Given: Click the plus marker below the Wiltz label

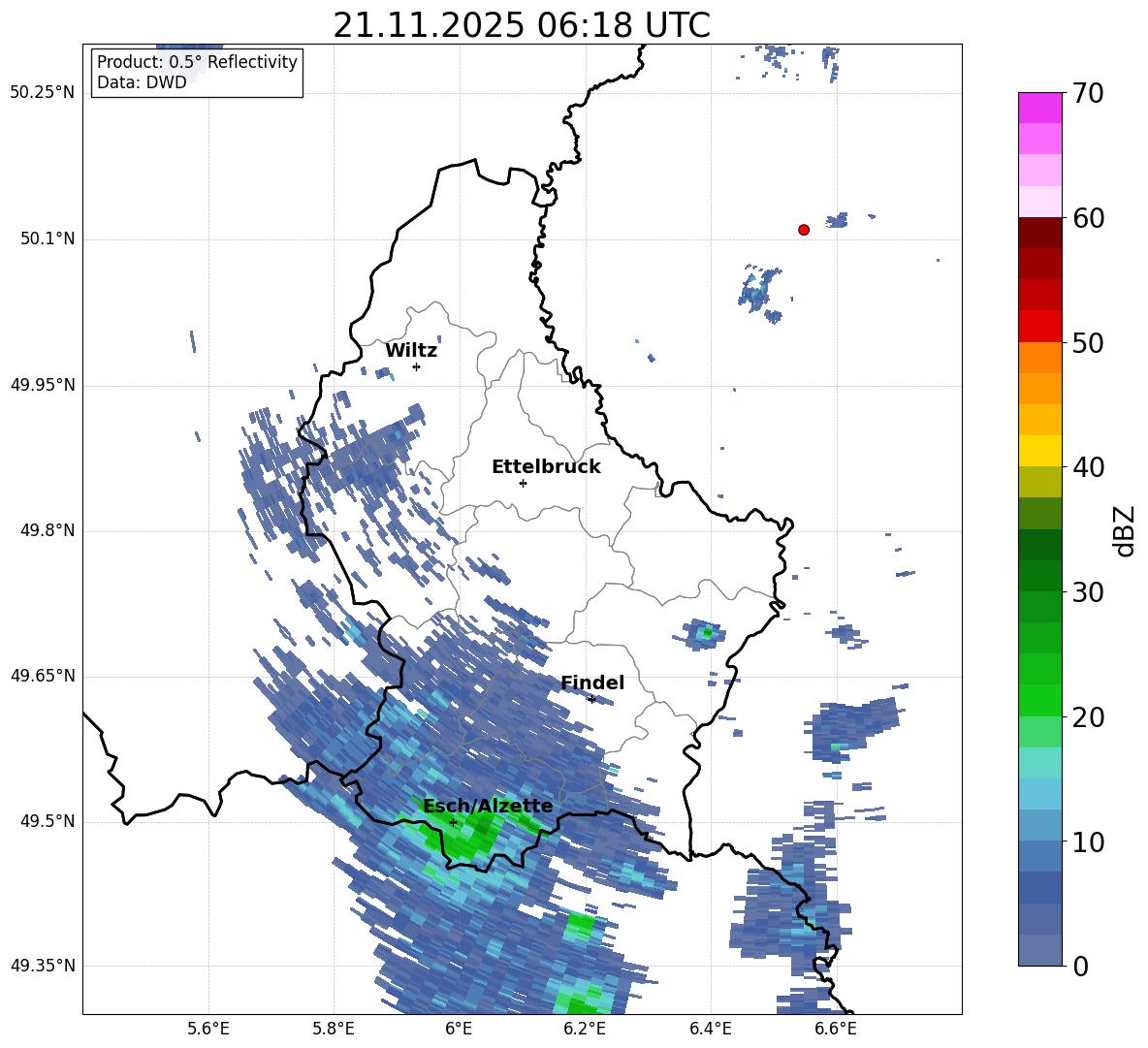Looking at the screenshot, I should pos(417,366).
